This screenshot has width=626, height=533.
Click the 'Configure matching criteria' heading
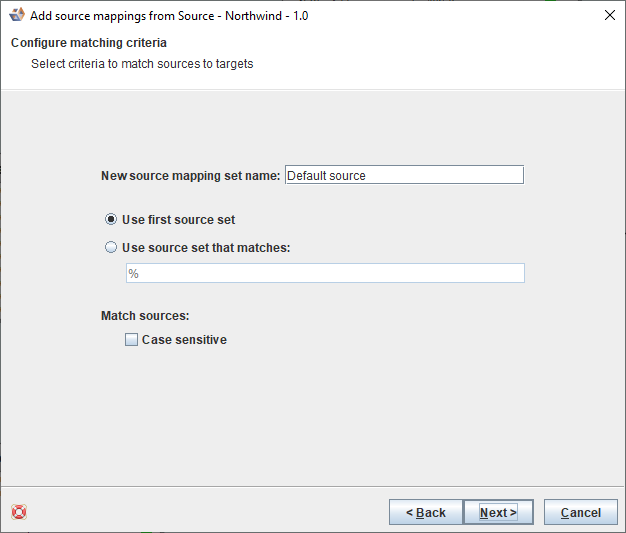coord(89,43)
